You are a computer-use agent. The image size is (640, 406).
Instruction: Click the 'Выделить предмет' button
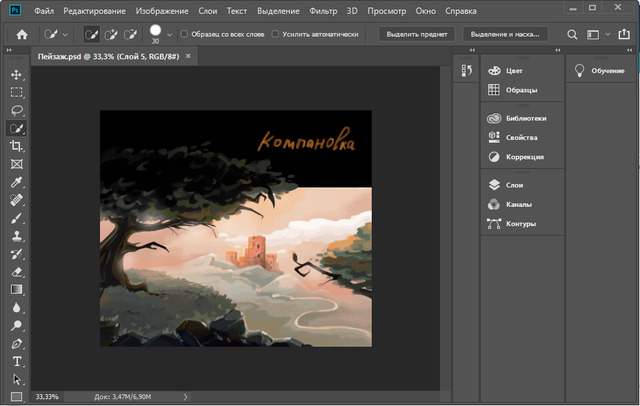coord(417,34)
